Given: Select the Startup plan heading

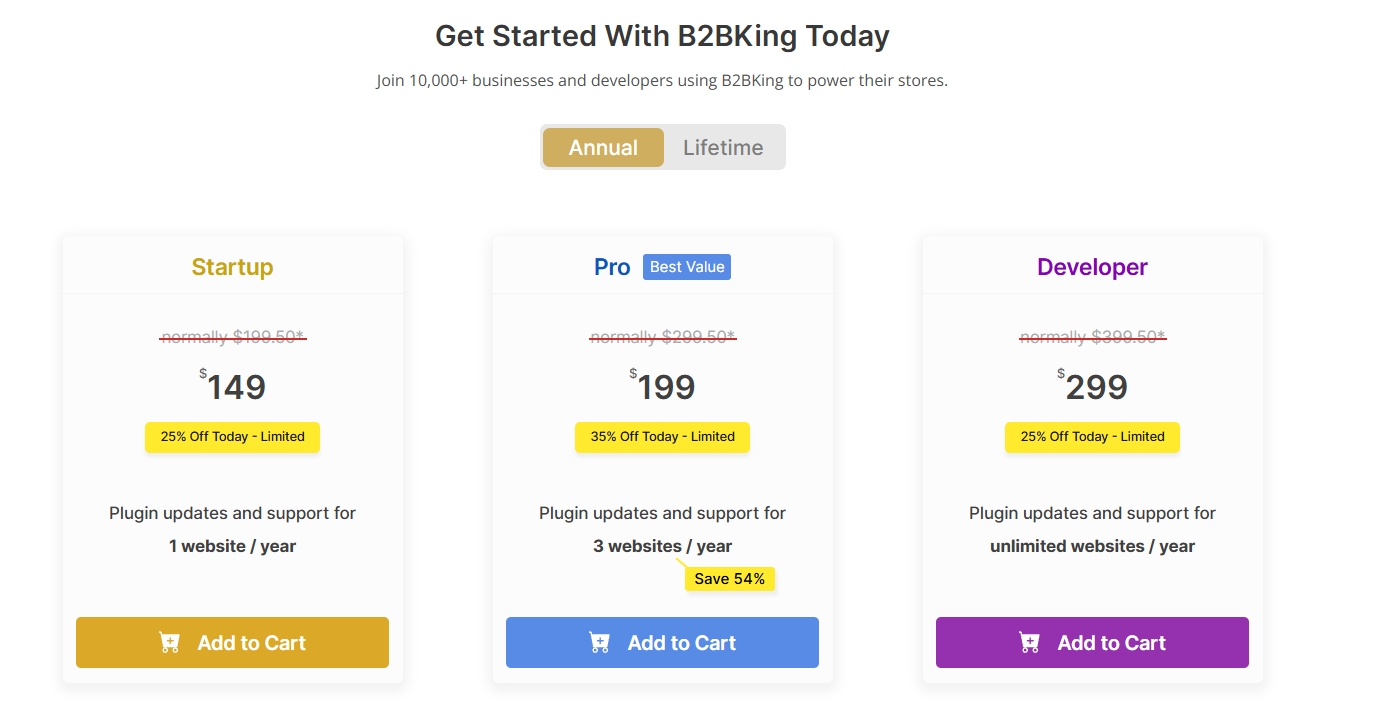Looking at the screenshot, I should pyautogui.click(x=232, y=267).
